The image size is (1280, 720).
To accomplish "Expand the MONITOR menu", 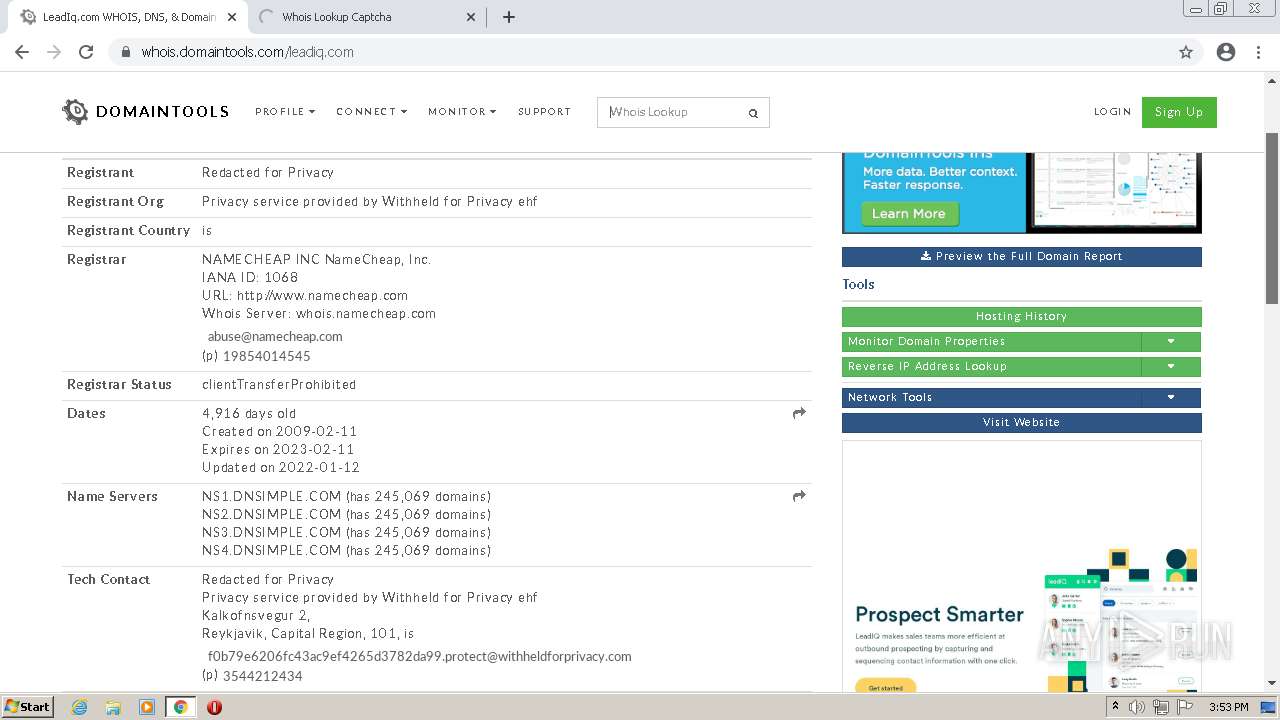I will [462, 112].
